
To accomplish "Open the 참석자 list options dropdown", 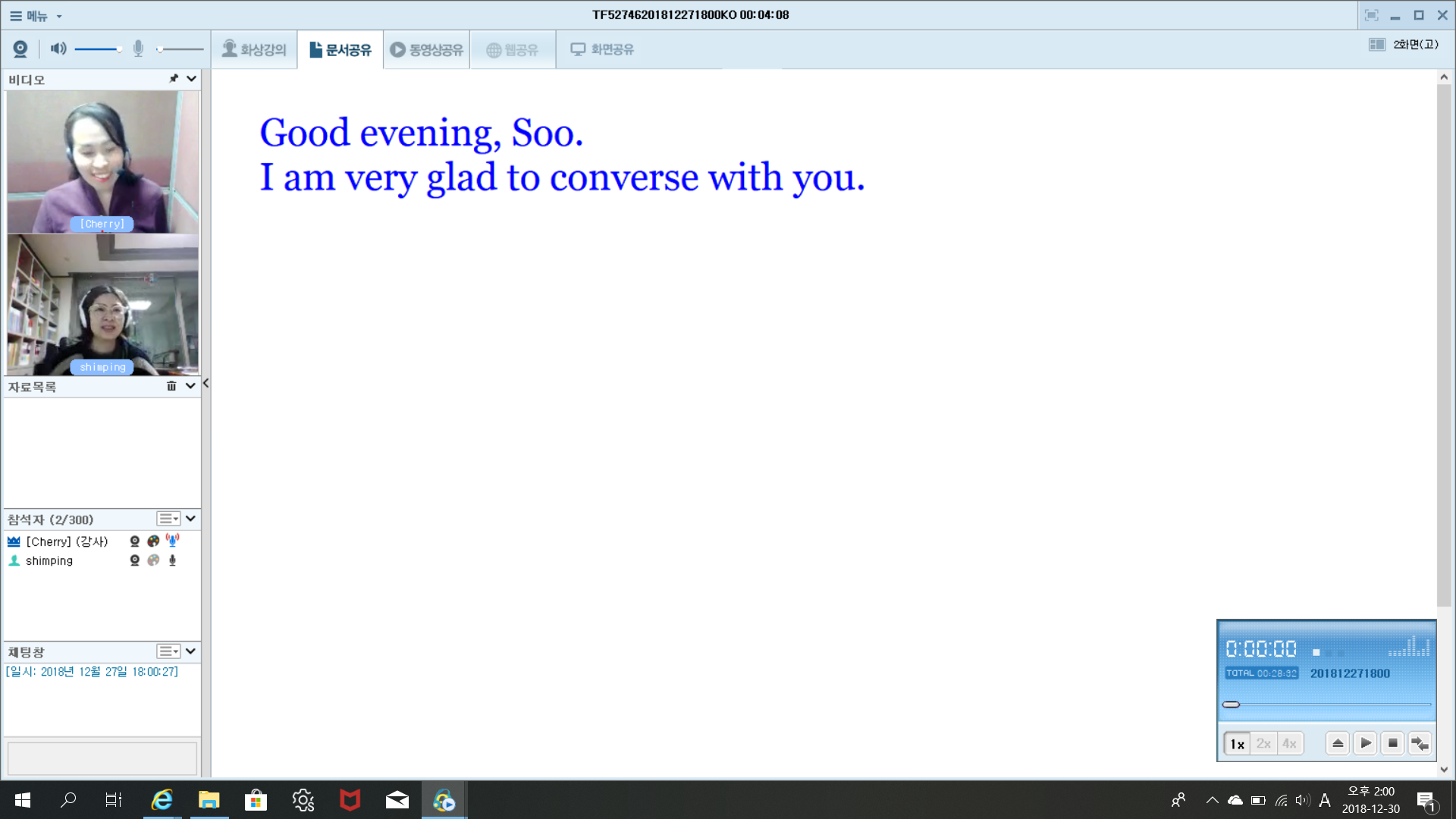I will pyautogui.click(x=168, y=519).
